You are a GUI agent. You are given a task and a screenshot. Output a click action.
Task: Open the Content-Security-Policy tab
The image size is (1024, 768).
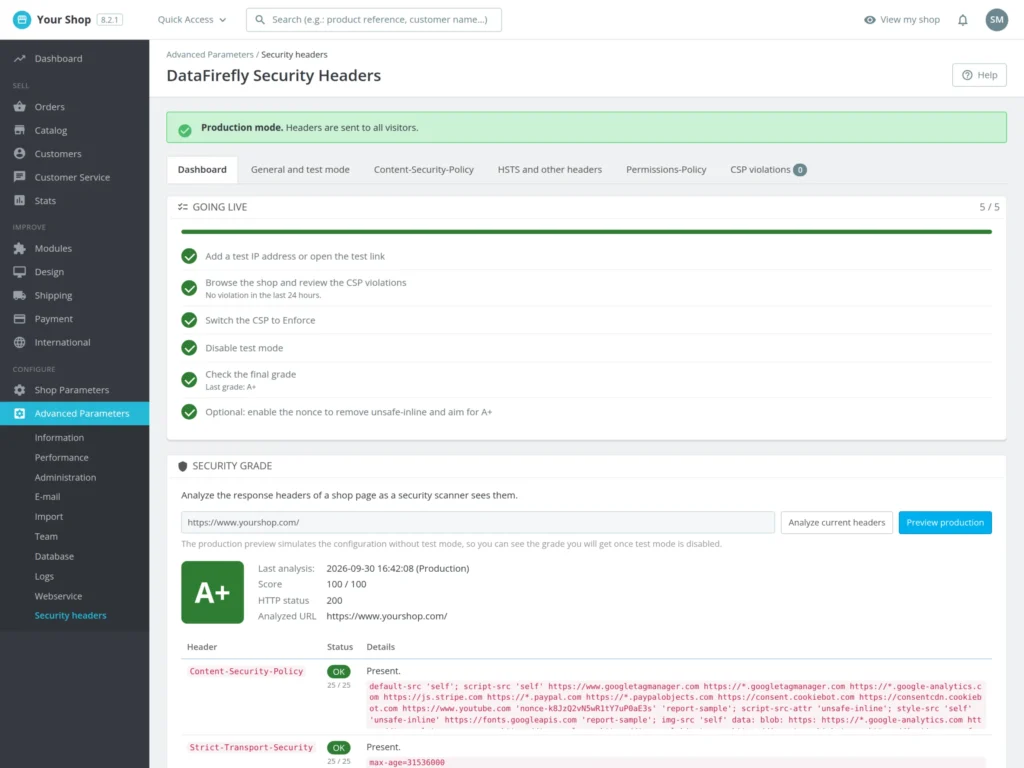[x=424, y=170]
